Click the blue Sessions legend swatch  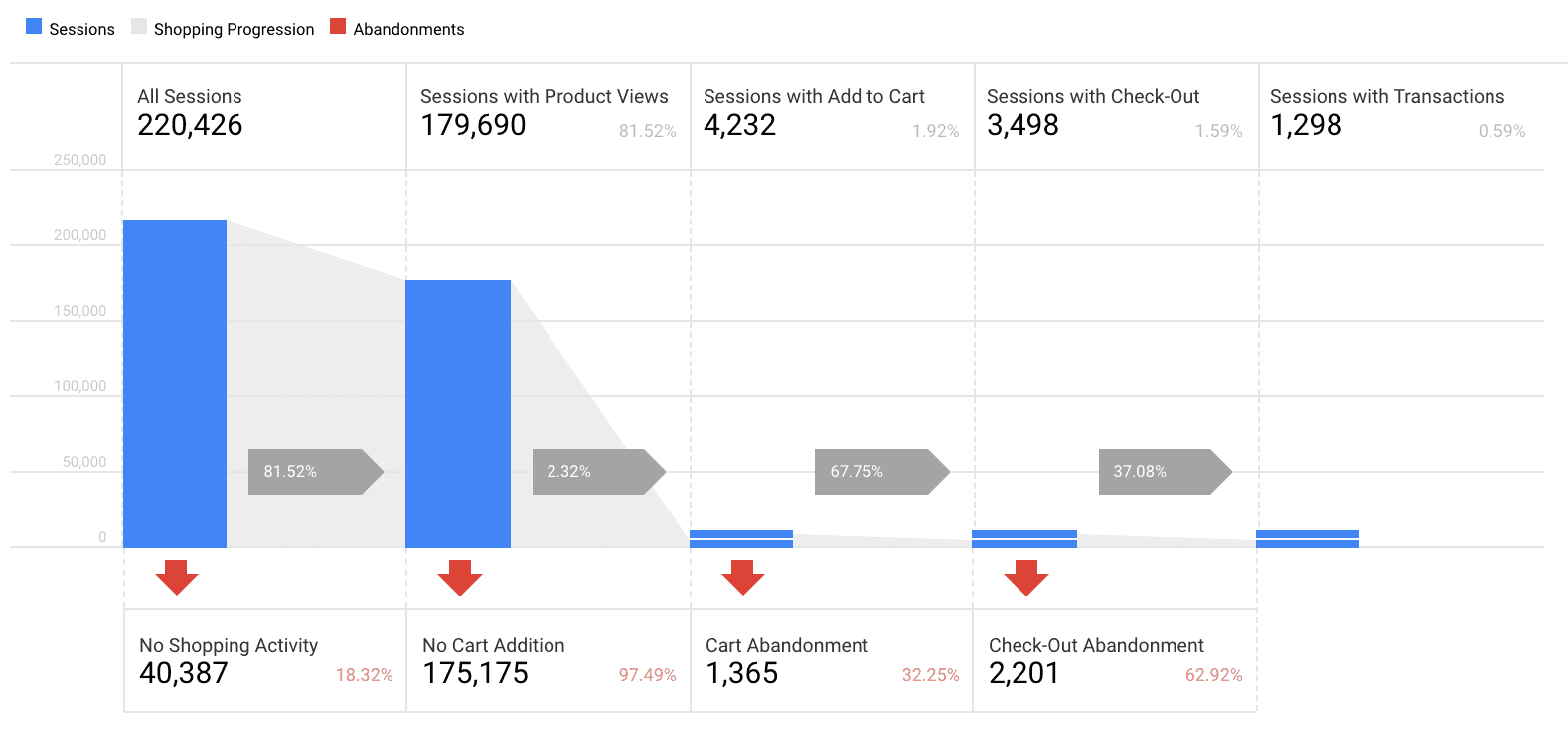[x=34, y=26]
